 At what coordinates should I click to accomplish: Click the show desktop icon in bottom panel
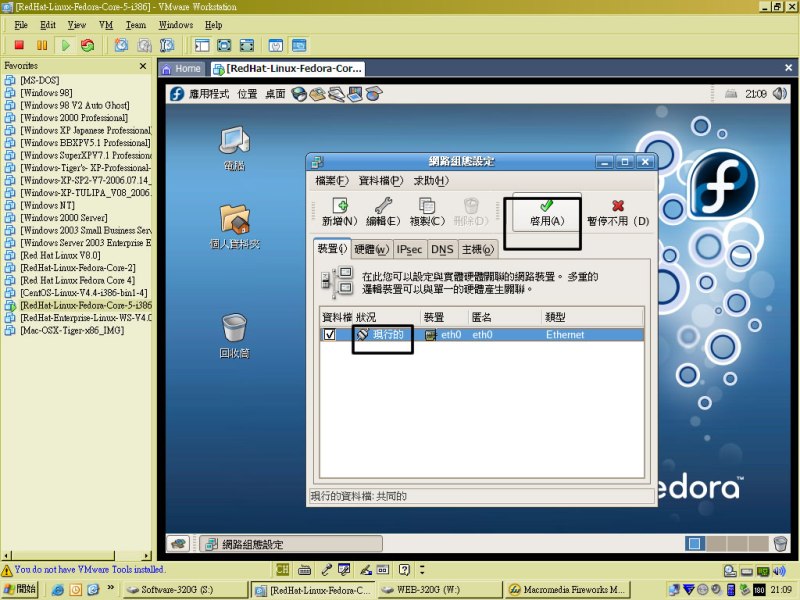[178, 544]
